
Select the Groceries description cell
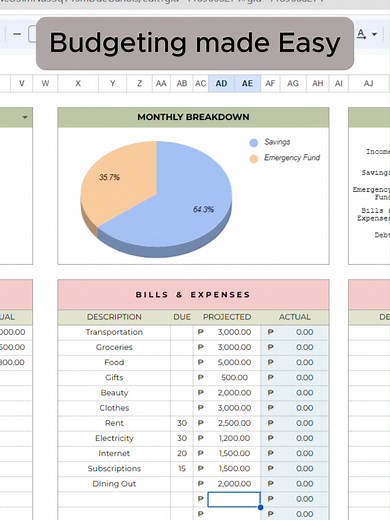tap(114, 347)
